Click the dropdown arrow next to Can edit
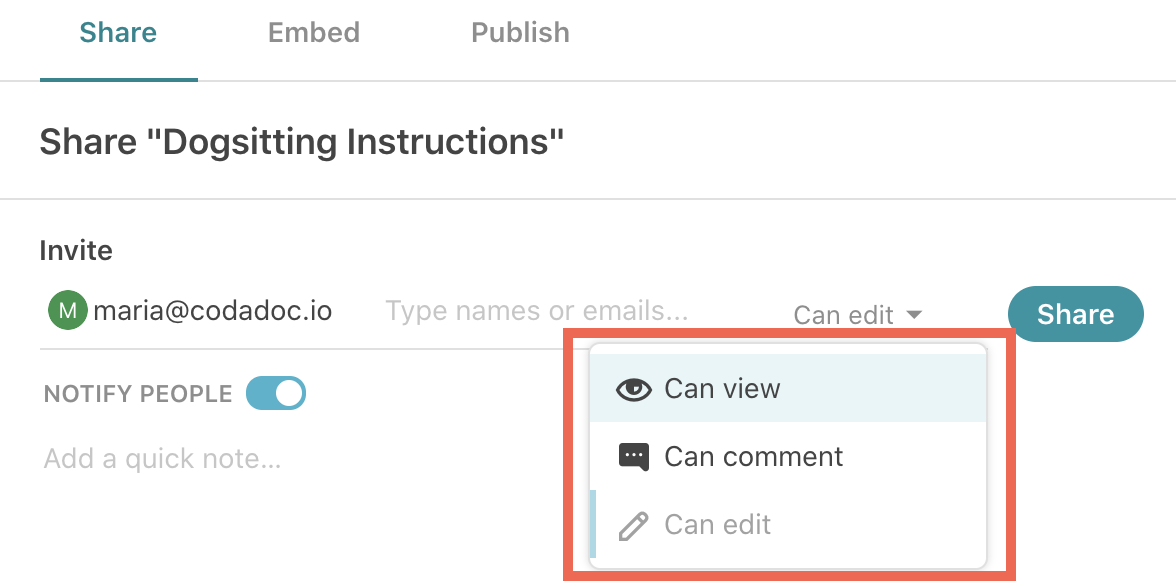The height and width of the screenshot is (582, 1176). pos(914,315)
